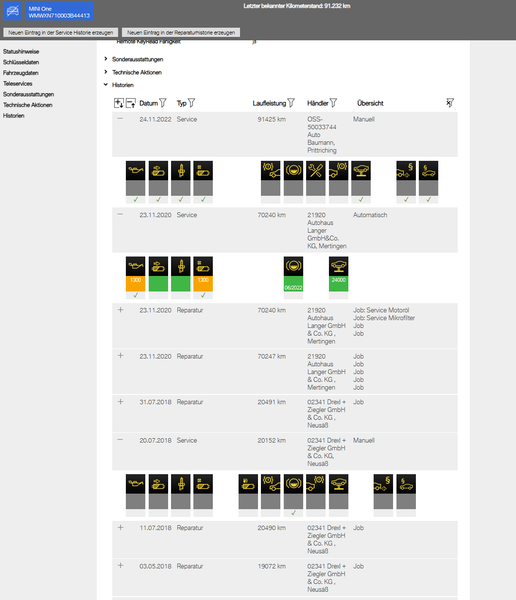Toggle microfilter checkmark in 24.11.2022 service
The height and width of the screenshot is (600, 516).
click(x=158, y=199)
